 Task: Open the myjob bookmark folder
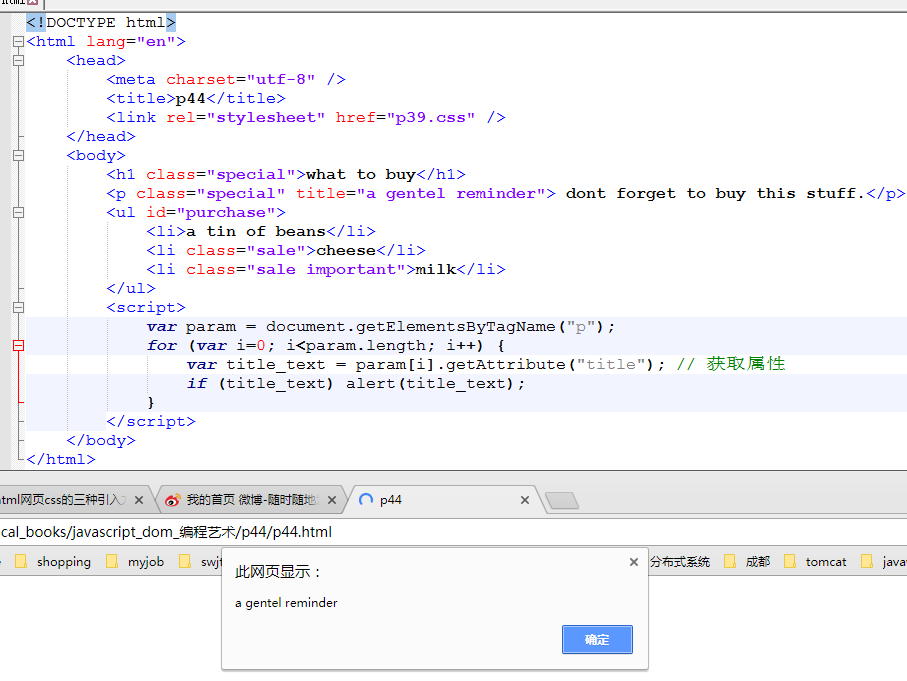pyautogui.click(x=135, y=562)
